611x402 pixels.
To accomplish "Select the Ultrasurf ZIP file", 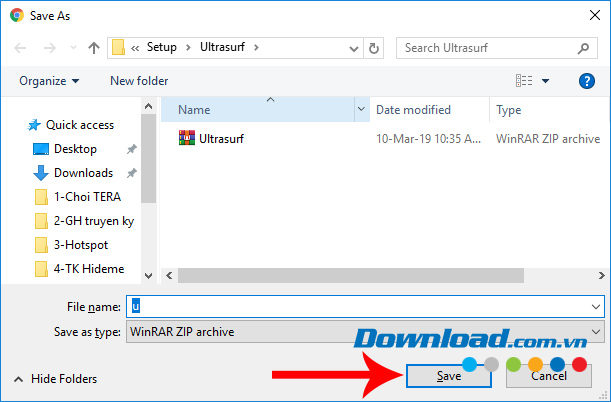I will (221, 139).
